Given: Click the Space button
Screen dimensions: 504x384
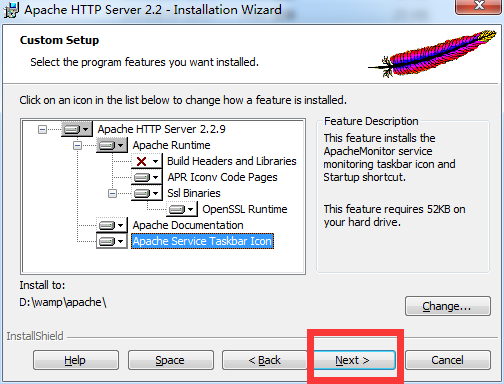Looking at the screenshot, I should [170, 360].
